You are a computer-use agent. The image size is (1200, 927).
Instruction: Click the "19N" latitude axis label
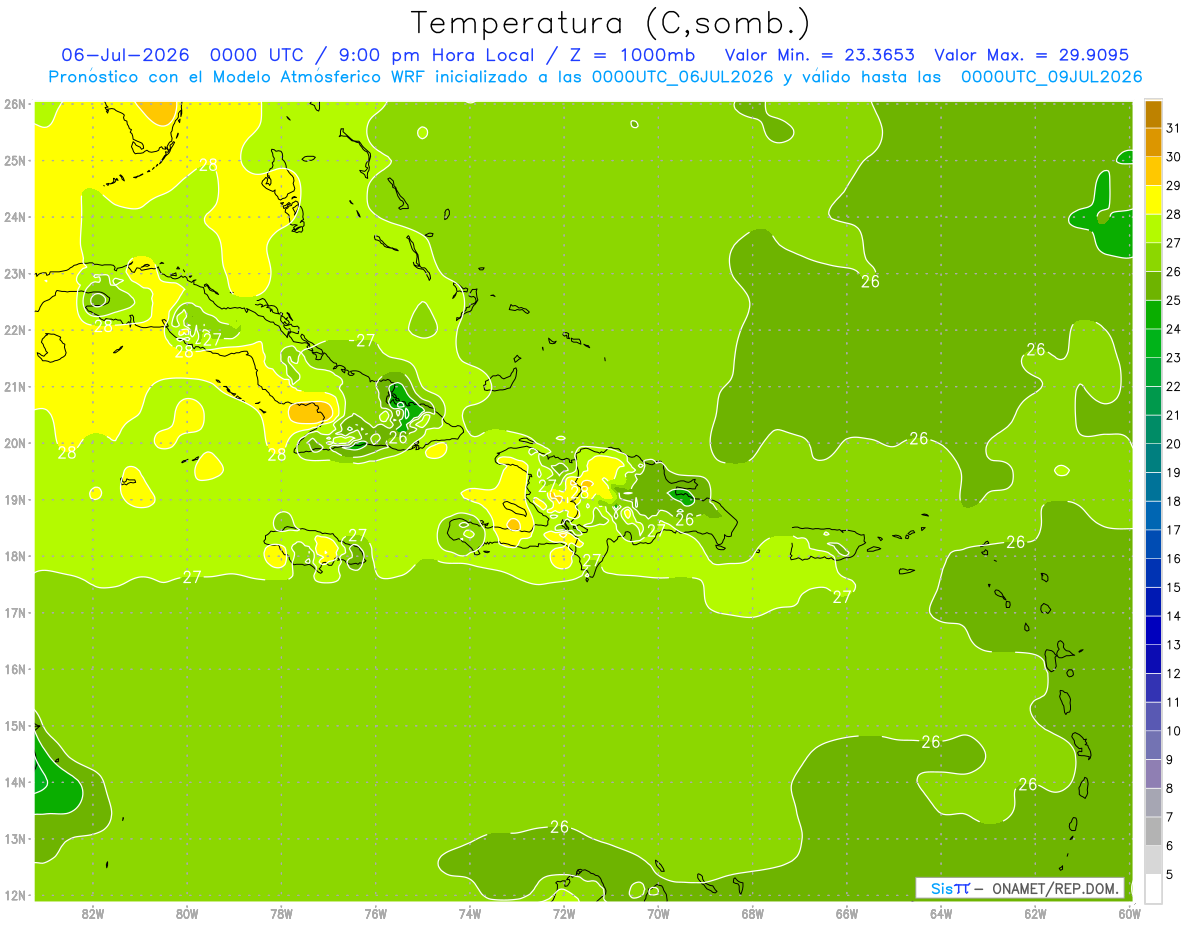click(14, 499)
